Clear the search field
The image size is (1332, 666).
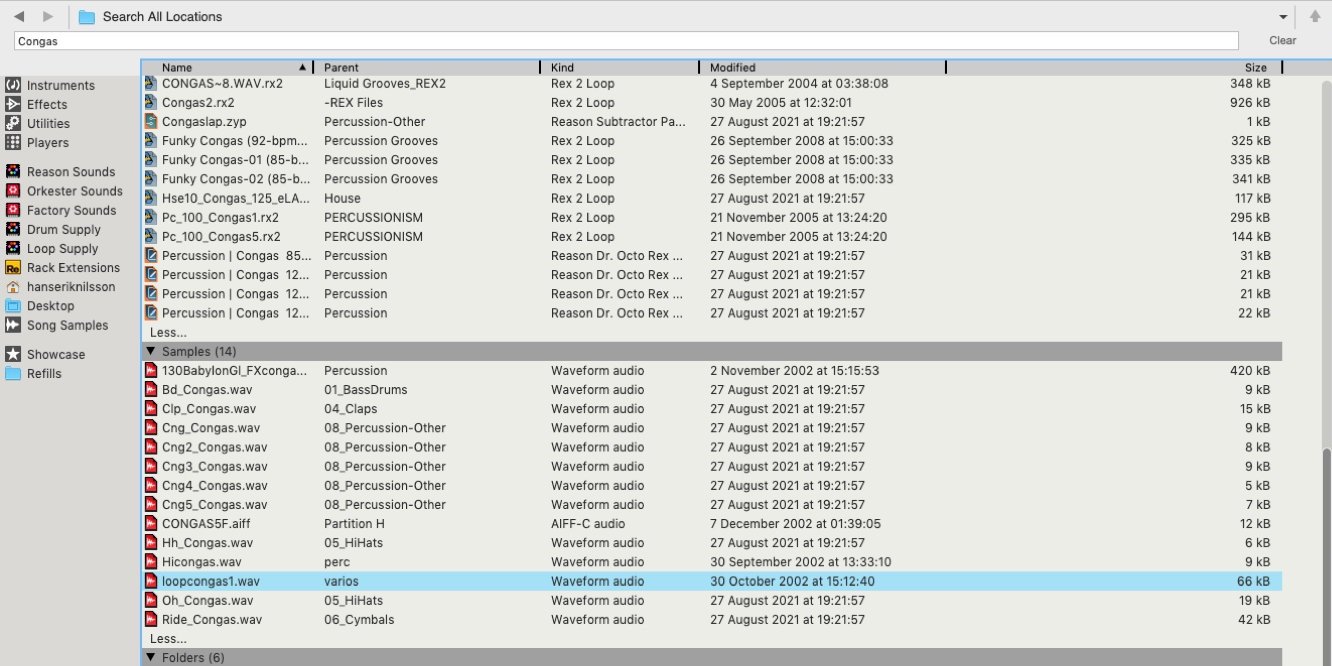point(1282,41)
